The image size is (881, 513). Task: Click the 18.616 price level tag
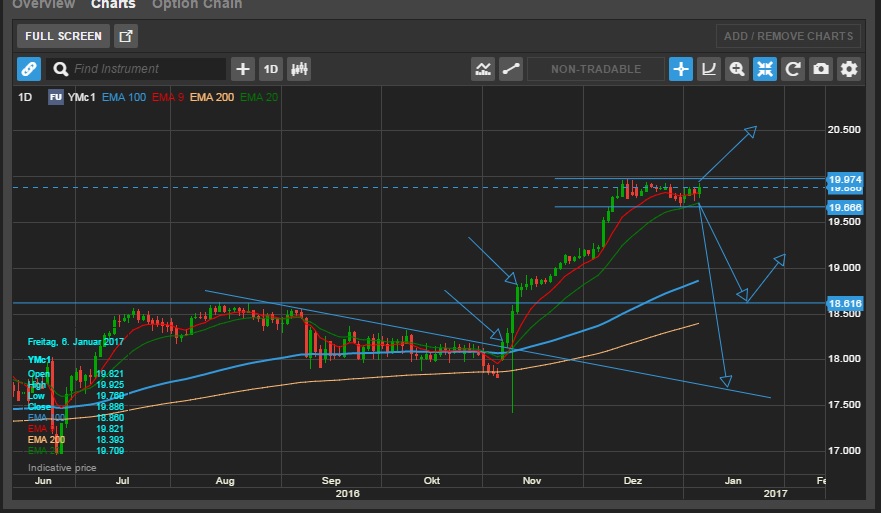click(844, 303)
